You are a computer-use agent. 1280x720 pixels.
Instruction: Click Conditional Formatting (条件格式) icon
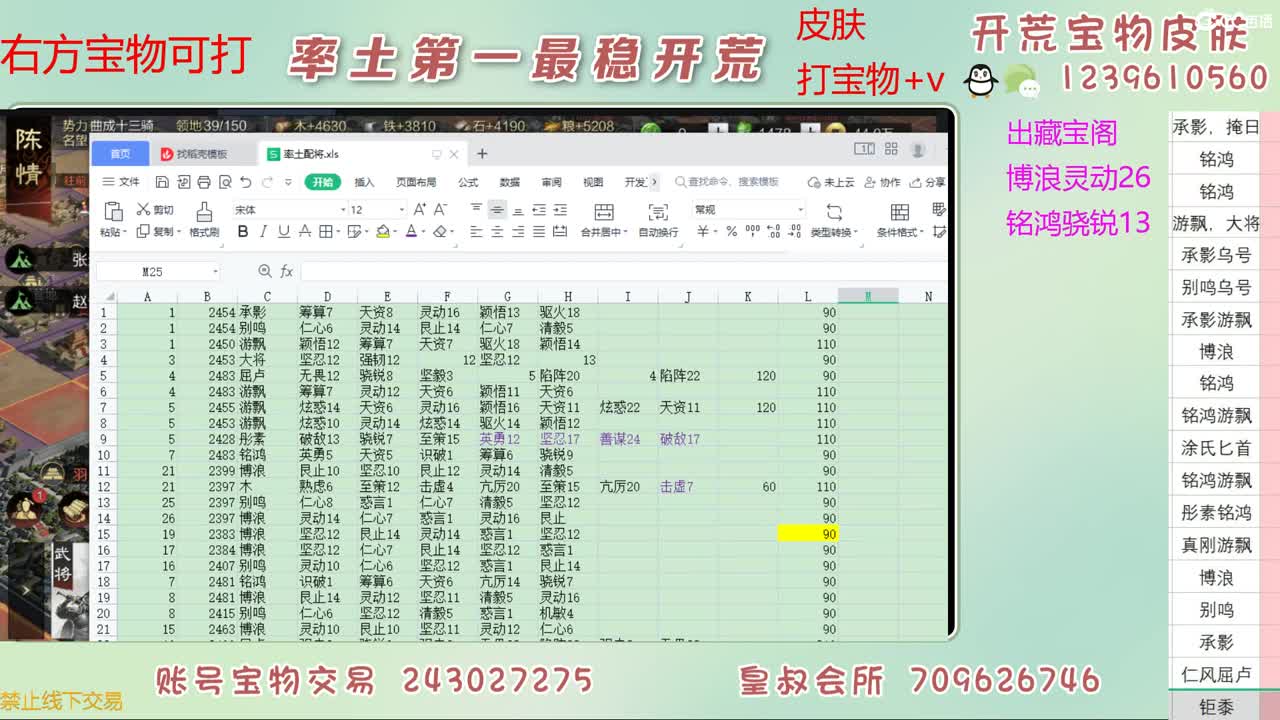pos(899,212)
